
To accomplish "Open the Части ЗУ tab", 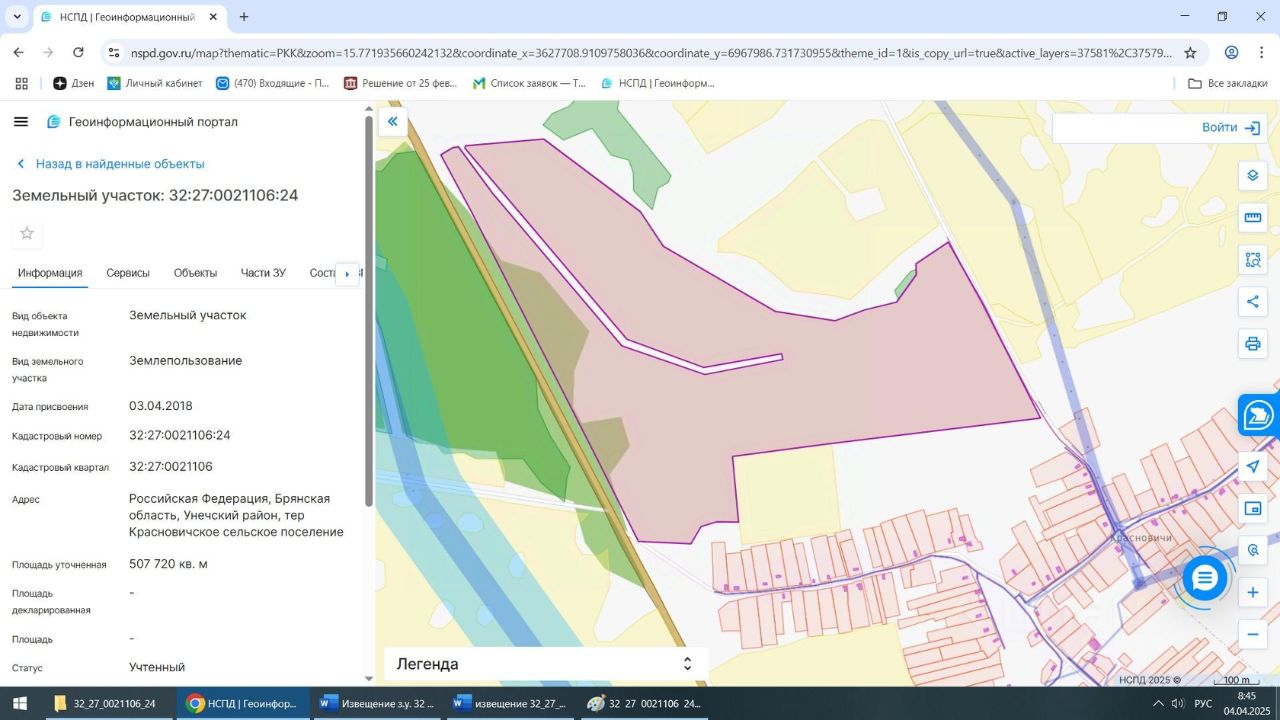I will (263, 273).
